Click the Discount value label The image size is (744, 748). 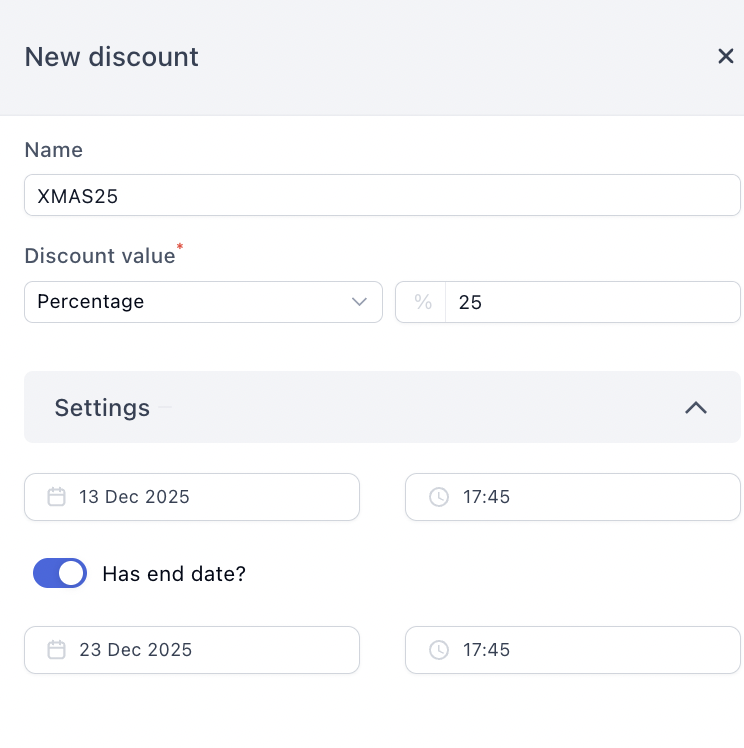click(x=100, y=256)
